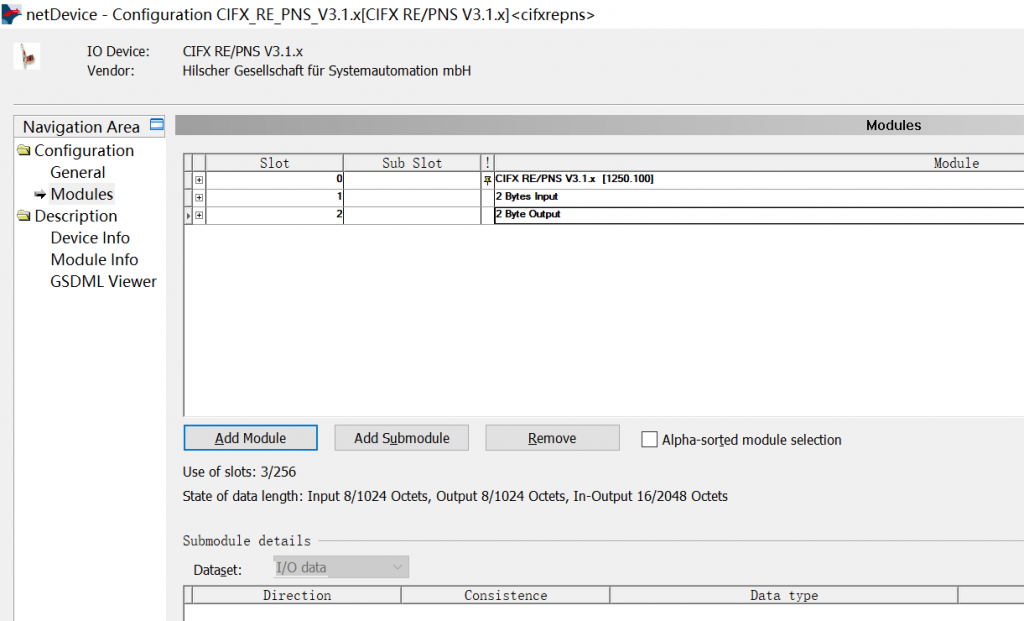
Task: Click the Navigation Area pin window icon
Action: [x=156, y=125]
